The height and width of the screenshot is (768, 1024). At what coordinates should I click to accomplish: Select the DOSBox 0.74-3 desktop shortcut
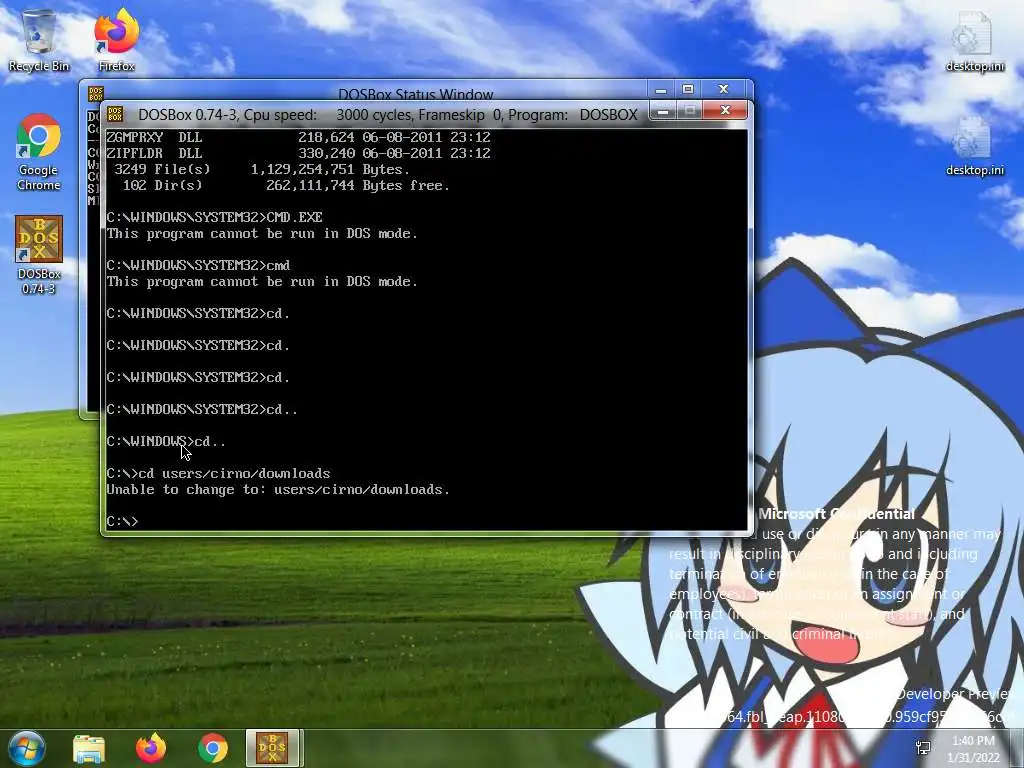coord(39,255)
